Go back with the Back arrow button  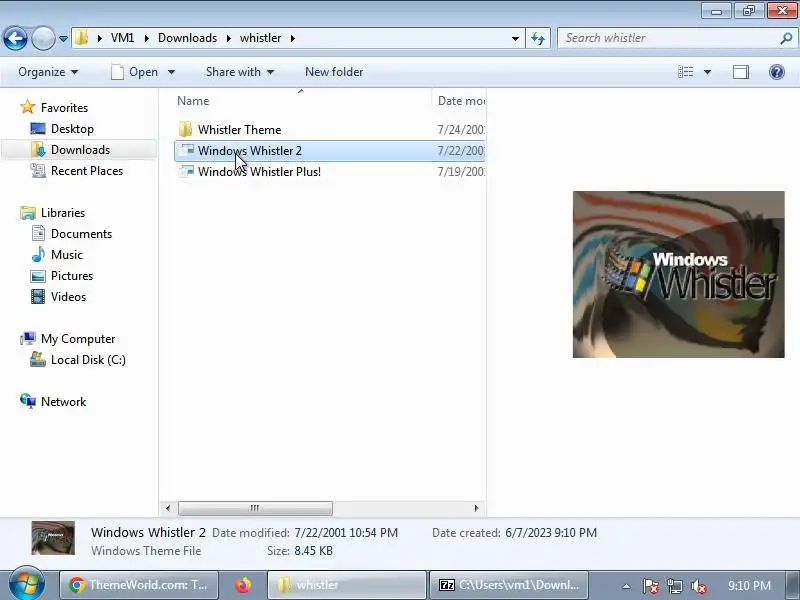pyautogui.click(x=15, y=38)
